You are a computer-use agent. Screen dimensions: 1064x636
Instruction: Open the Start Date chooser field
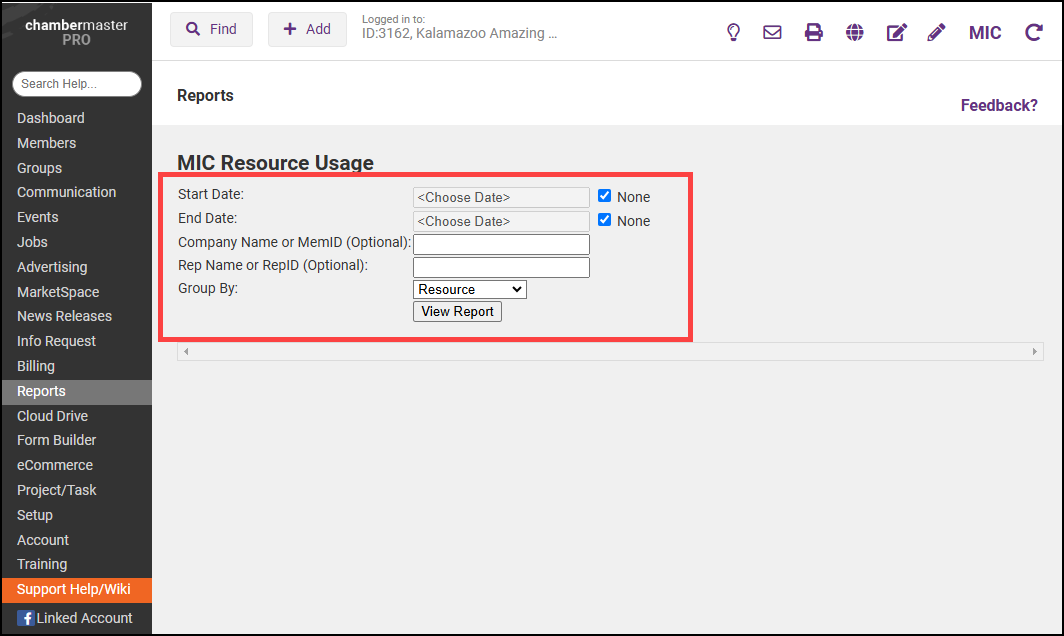(501, 197)
